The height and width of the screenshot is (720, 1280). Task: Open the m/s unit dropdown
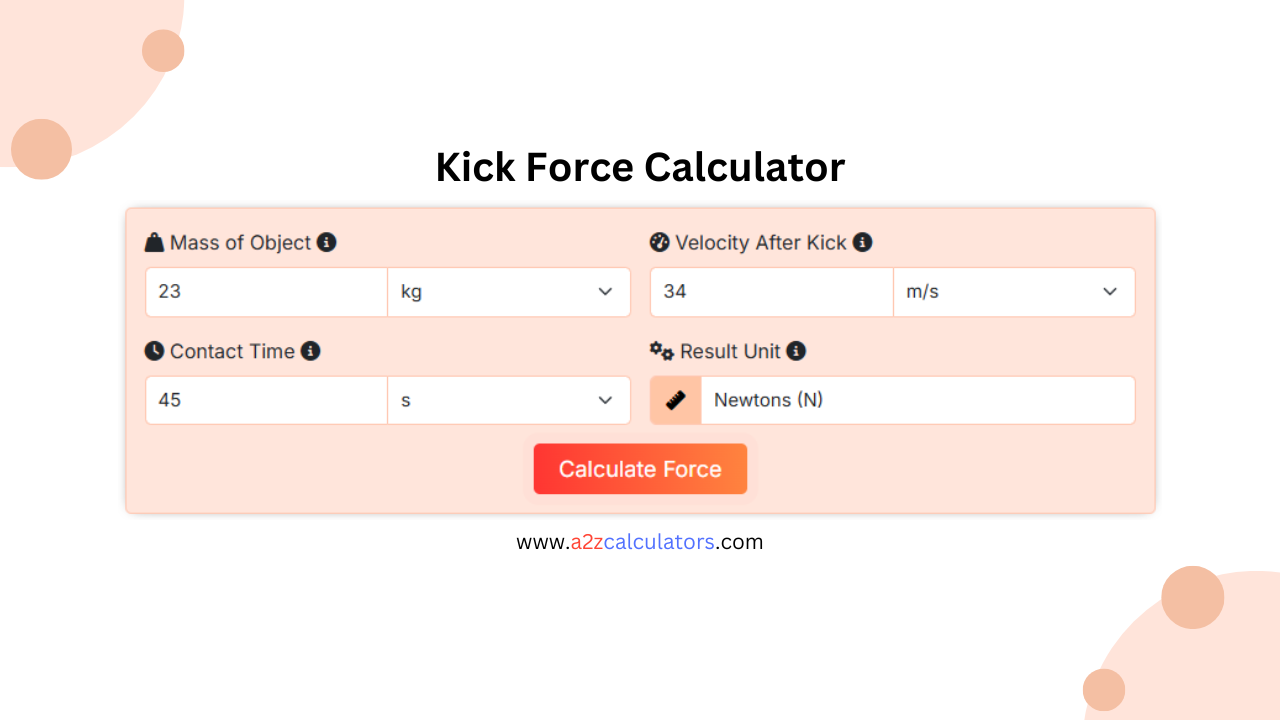pyautogui.click(x=1014, y=292)
